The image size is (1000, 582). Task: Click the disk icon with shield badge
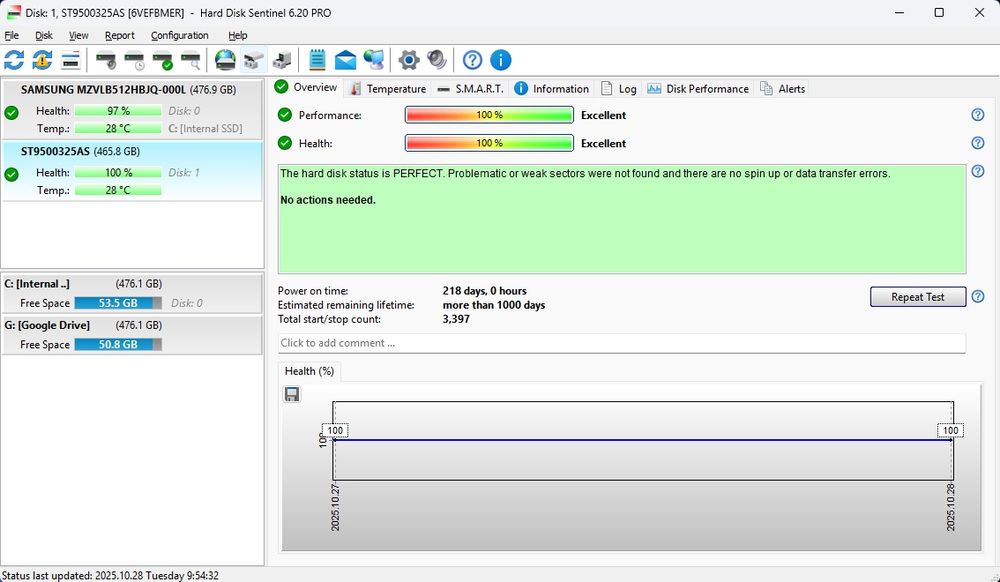[x=106, y=61]
